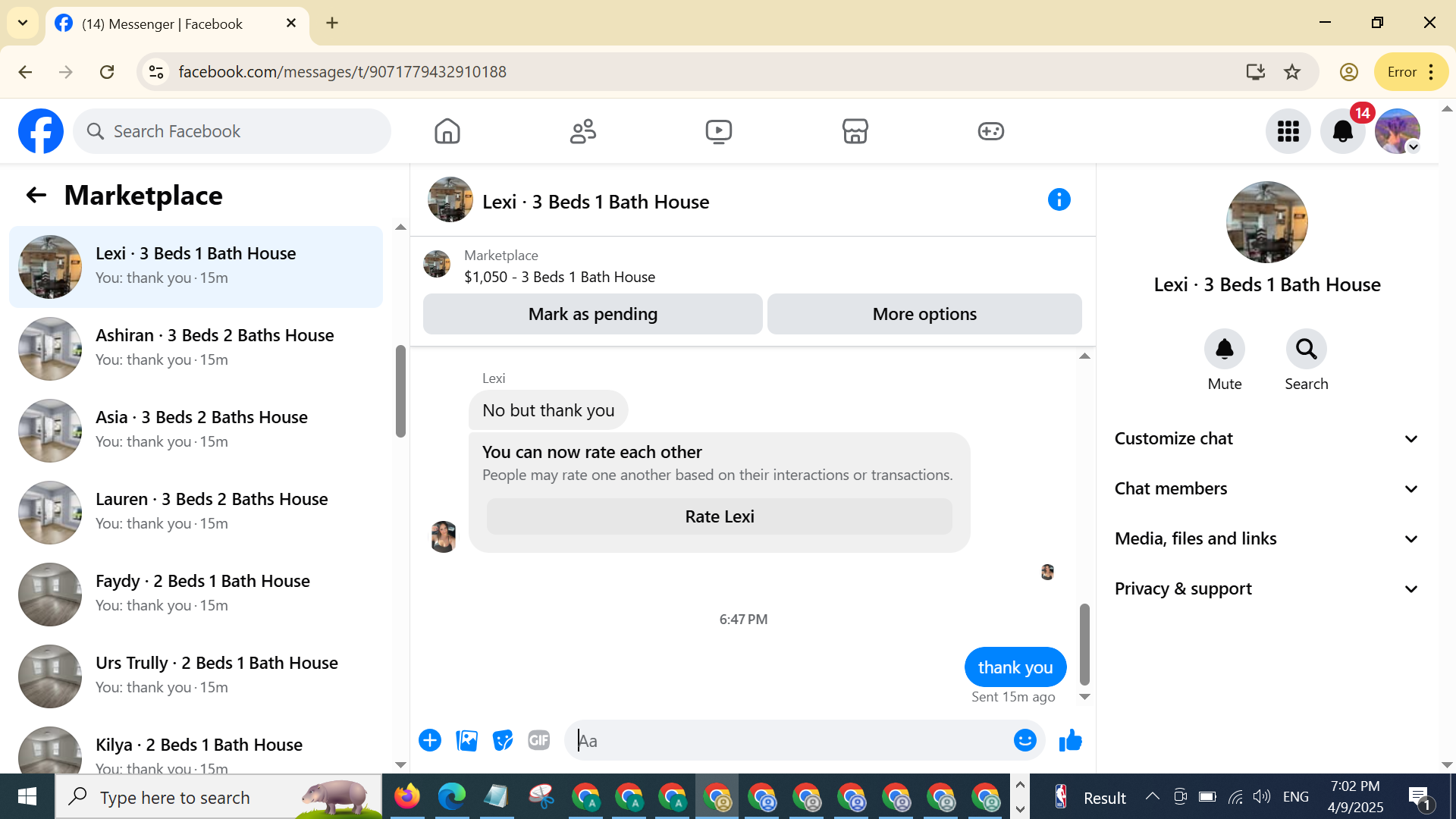Viewport: 1456px width, 819px height.
Task: Mute the Lexi conversation
Action: pyautogui.click(x=1225, y=349)
